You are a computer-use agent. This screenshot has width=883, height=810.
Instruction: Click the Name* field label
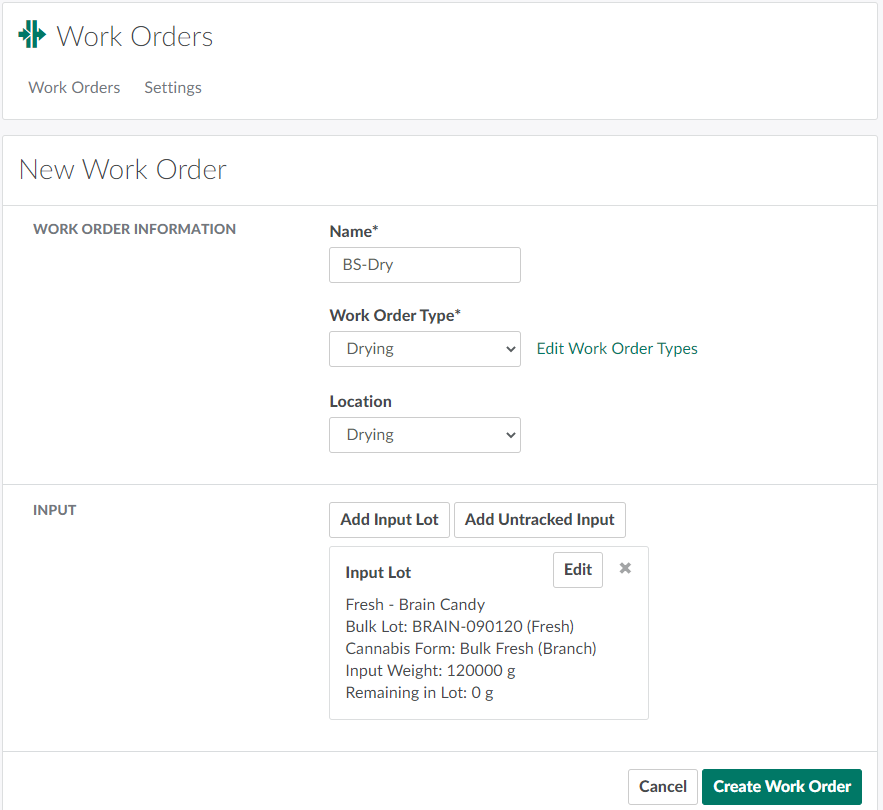354,231
